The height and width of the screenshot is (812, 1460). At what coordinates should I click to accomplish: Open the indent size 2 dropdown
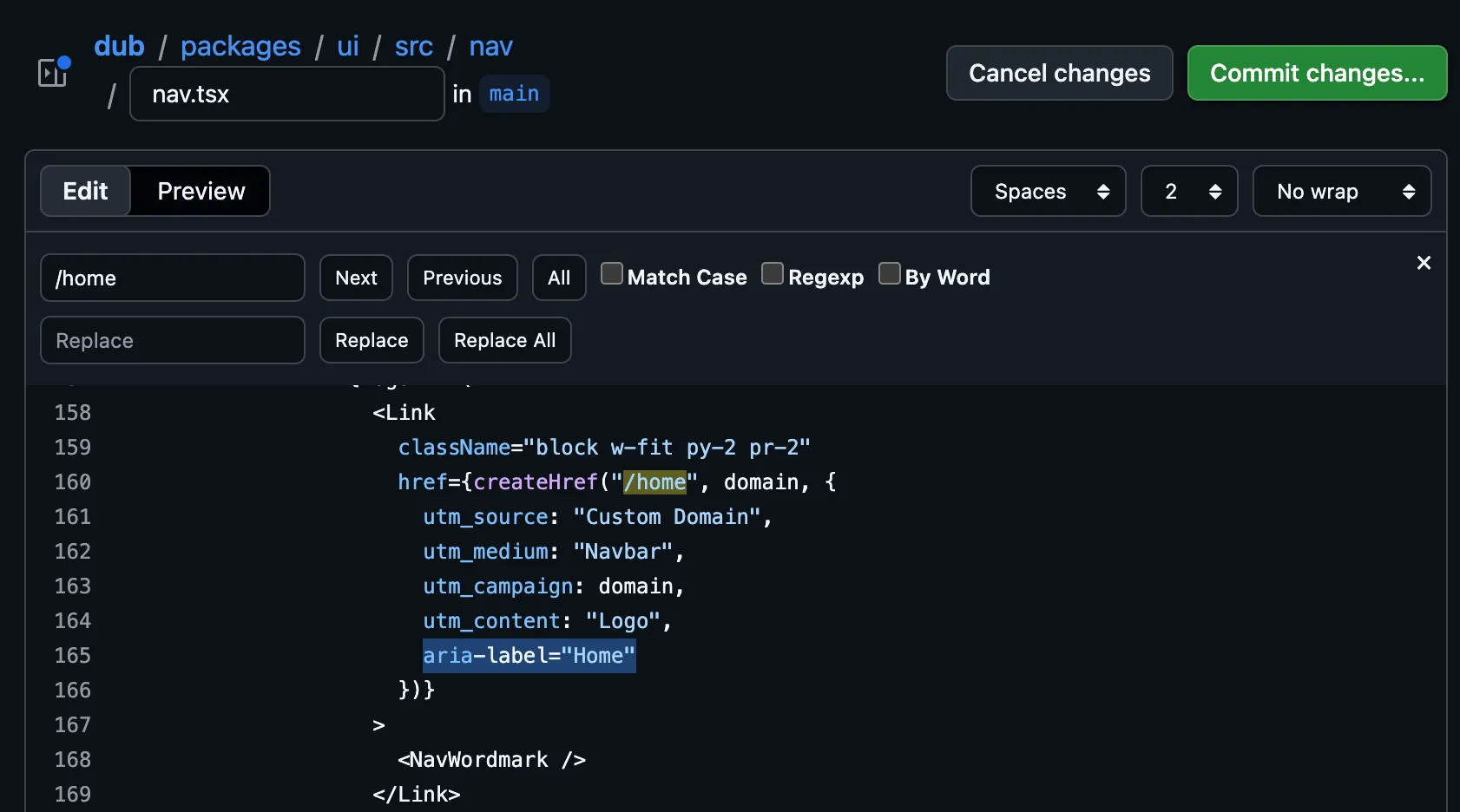point(1189,191)
